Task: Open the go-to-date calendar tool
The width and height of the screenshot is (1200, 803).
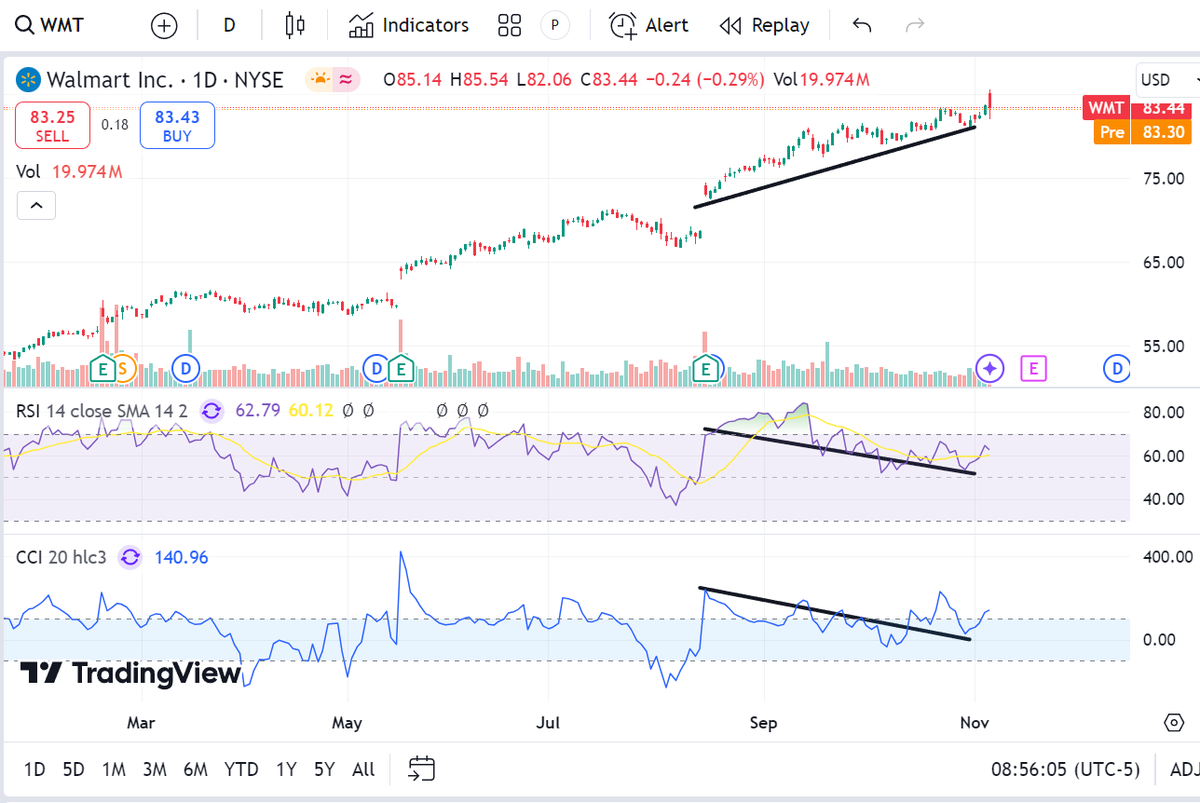Action: 421,768
